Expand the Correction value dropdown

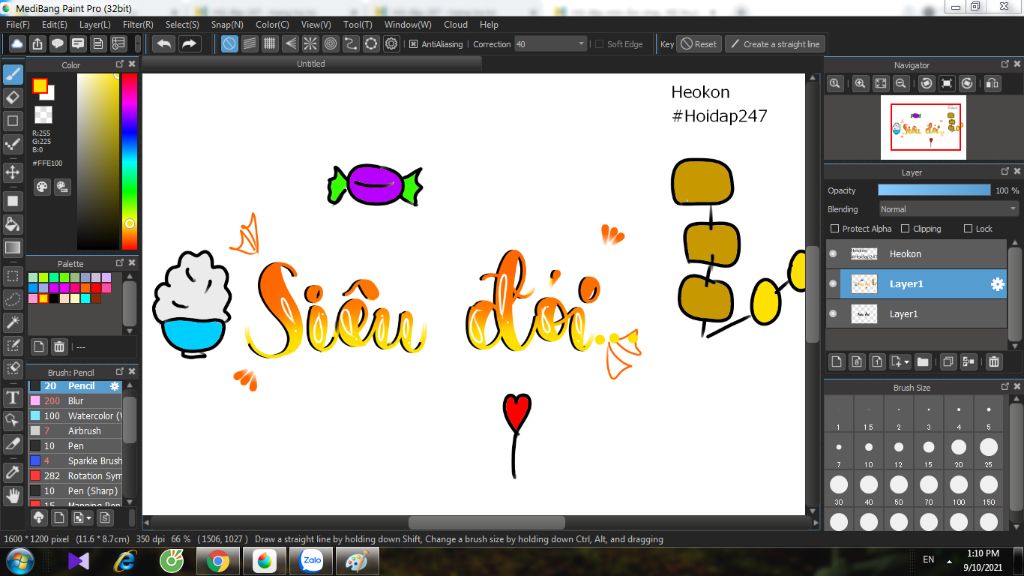(x=581, y=44)
